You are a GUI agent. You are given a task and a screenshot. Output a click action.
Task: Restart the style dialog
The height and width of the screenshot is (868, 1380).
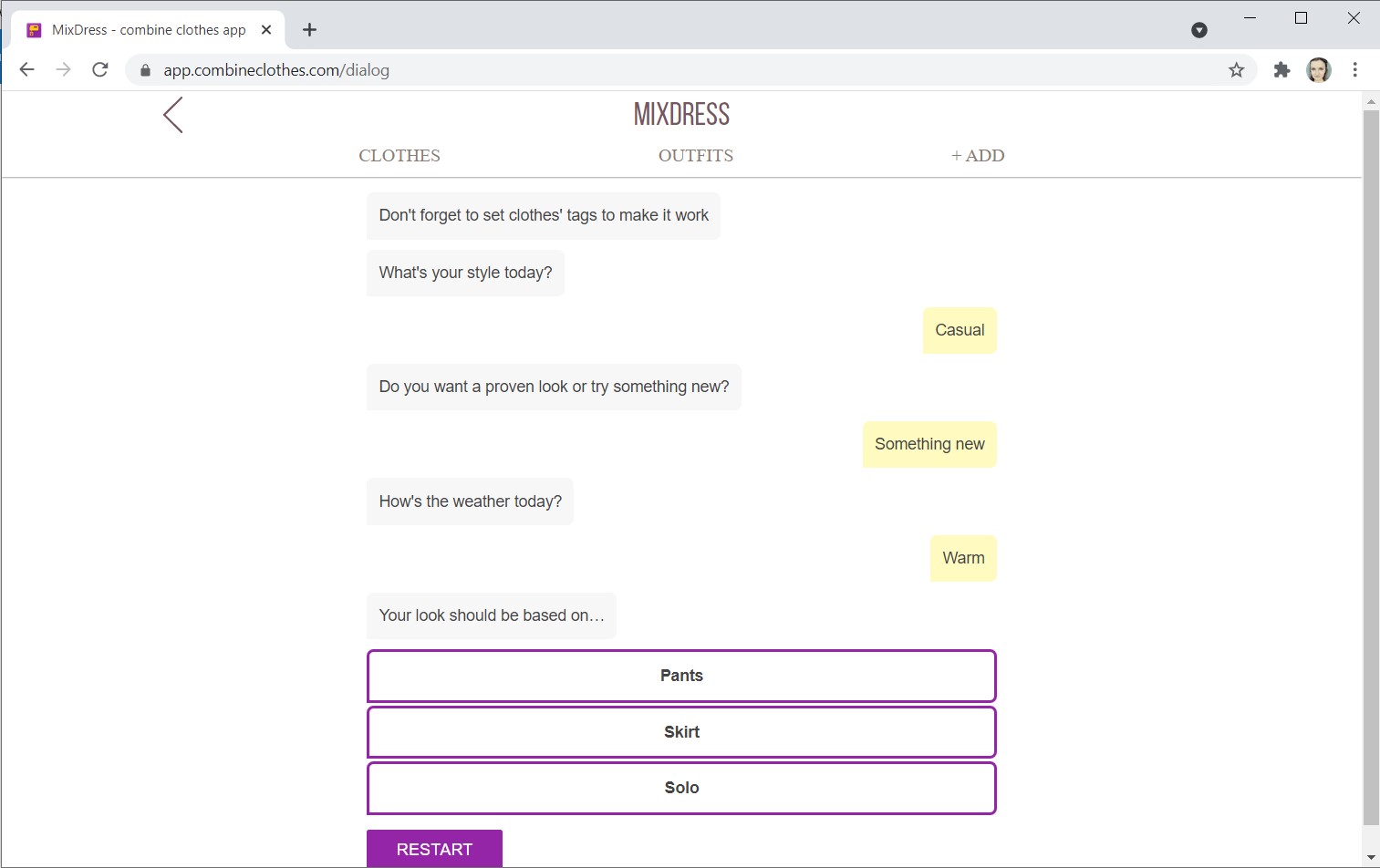(x=434, y=849)
